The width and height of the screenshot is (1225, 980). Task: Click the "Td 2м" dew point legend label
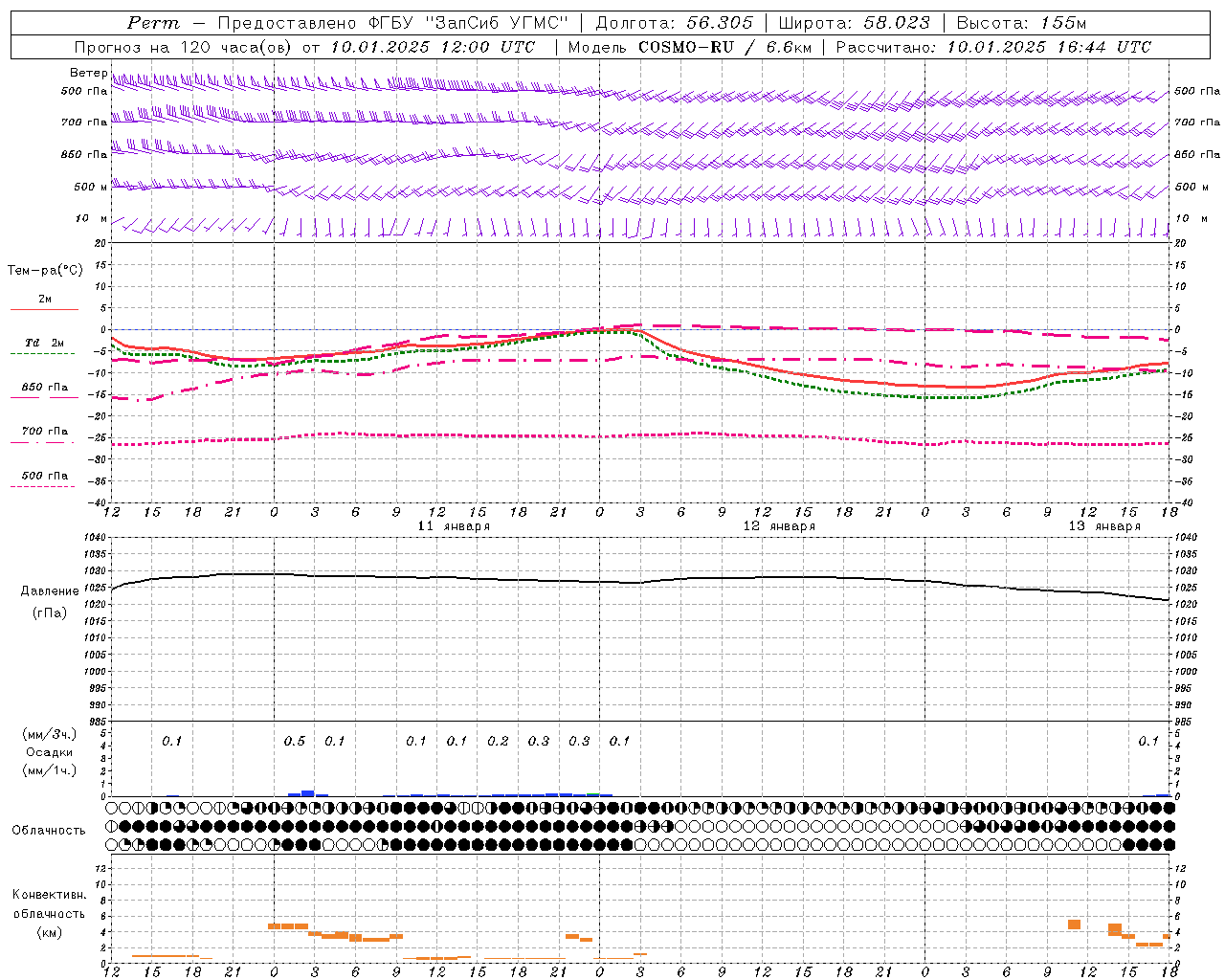45,343
